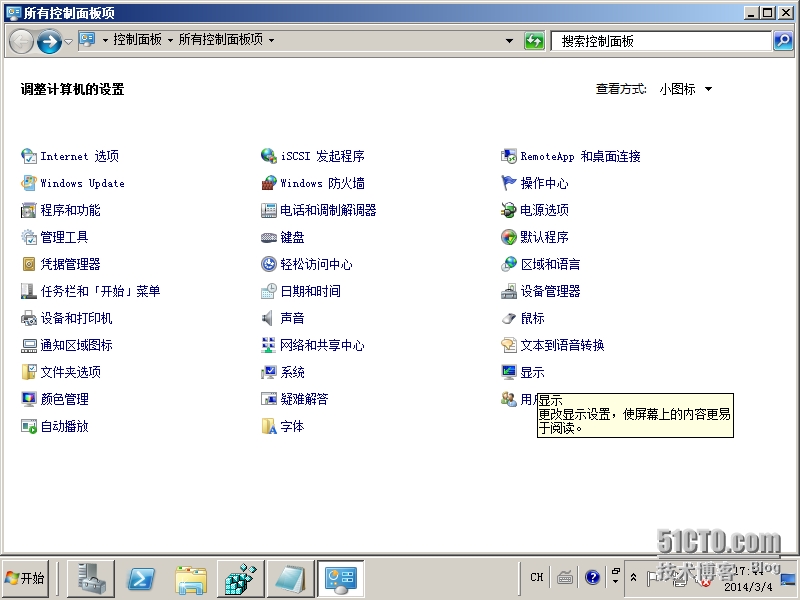Open the 颜色管理 monitor icon
Screen dimensions: 800x600
click(x=29, y=399)
